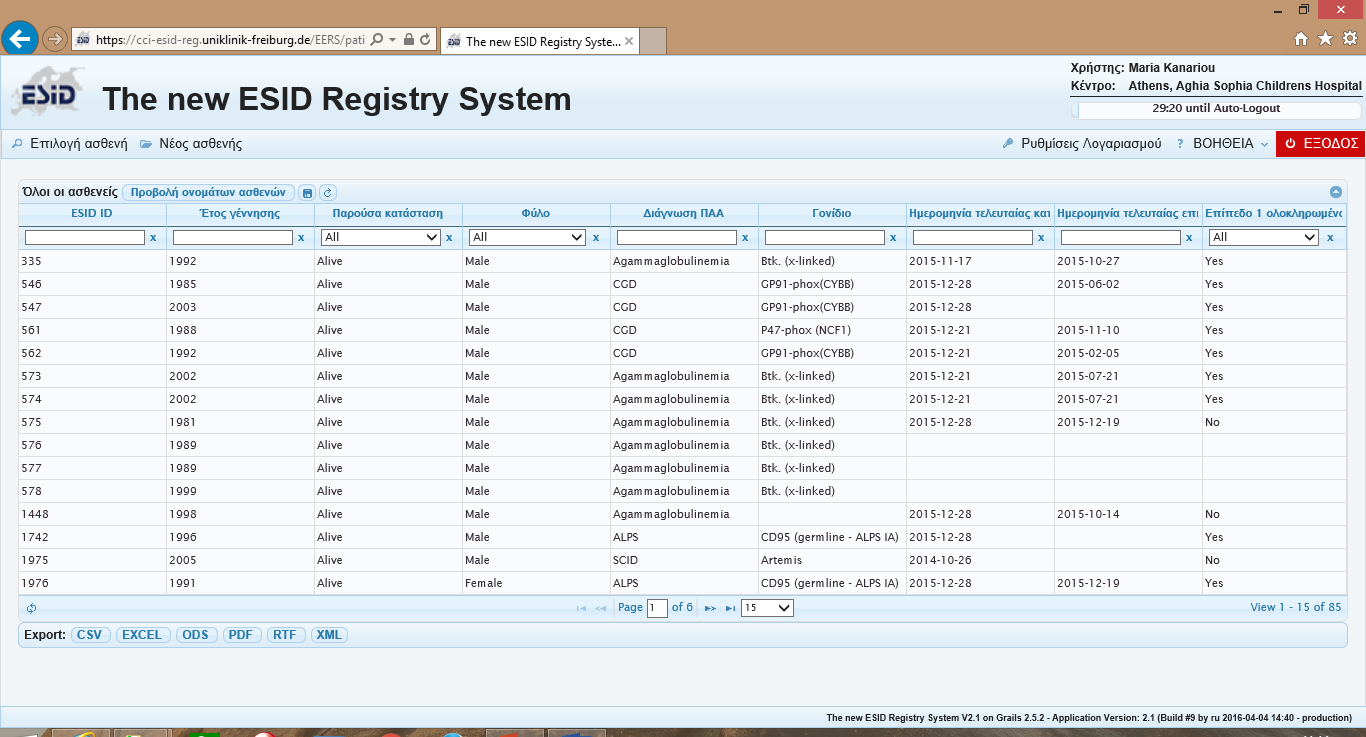Viewport: 1366px width, 737px height.
Task: Click the Έτος γέννησης filter input
Action: click(233, 238)
